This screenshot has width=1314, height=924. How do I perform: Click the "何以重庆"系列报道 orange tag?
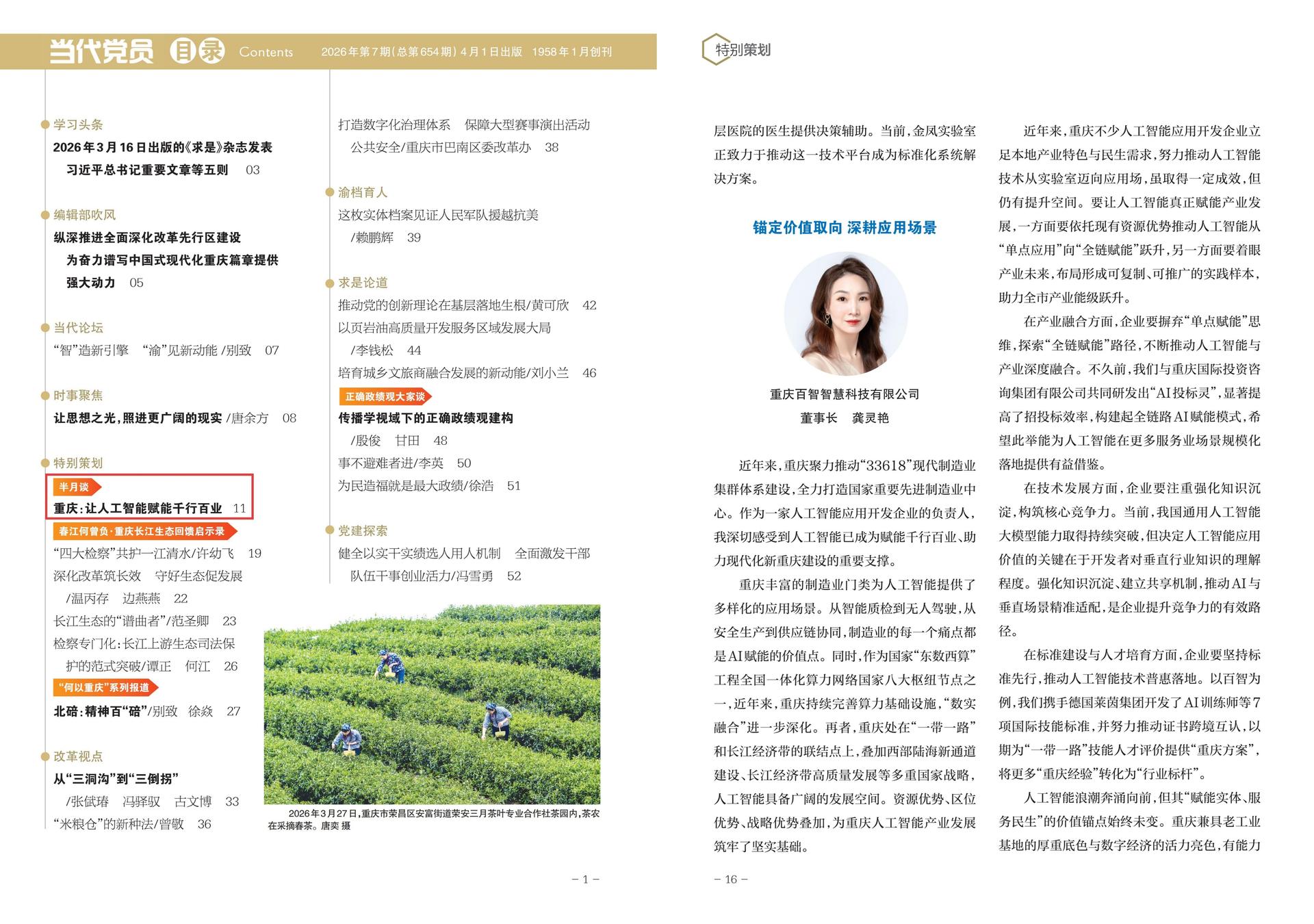coord(105,688)
